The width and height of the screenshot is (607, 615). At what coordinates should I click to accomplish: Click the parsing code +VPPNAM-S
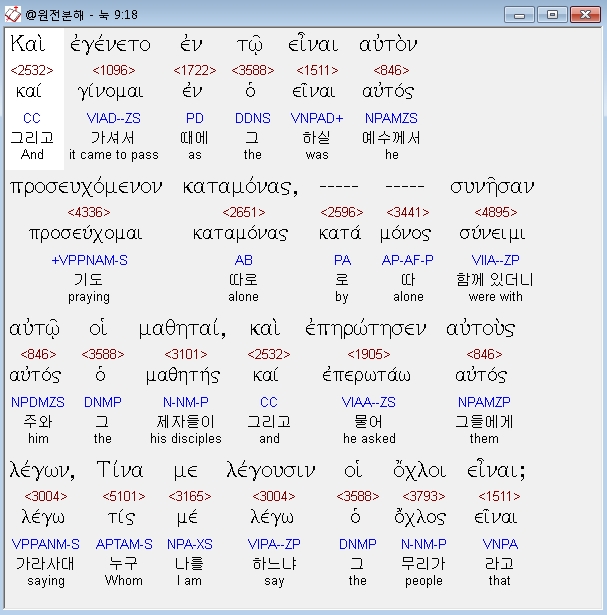point(89,260)
